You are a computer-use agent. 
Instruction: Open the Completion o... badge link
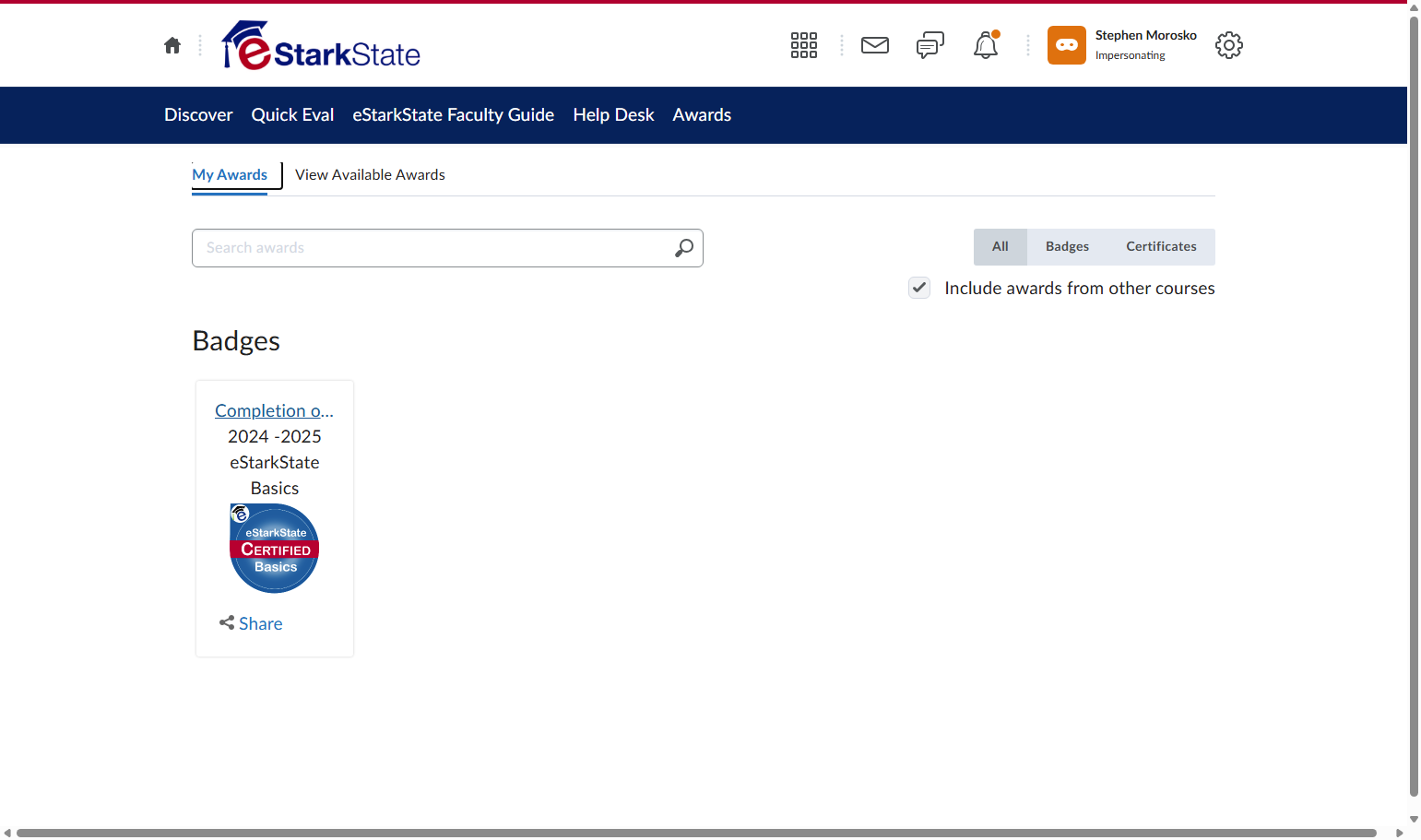tap(275, 410)
